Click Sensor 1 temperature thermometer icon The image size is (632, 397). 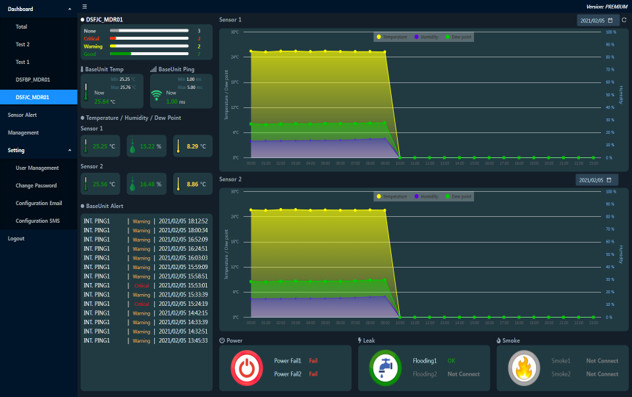point(85,145)
